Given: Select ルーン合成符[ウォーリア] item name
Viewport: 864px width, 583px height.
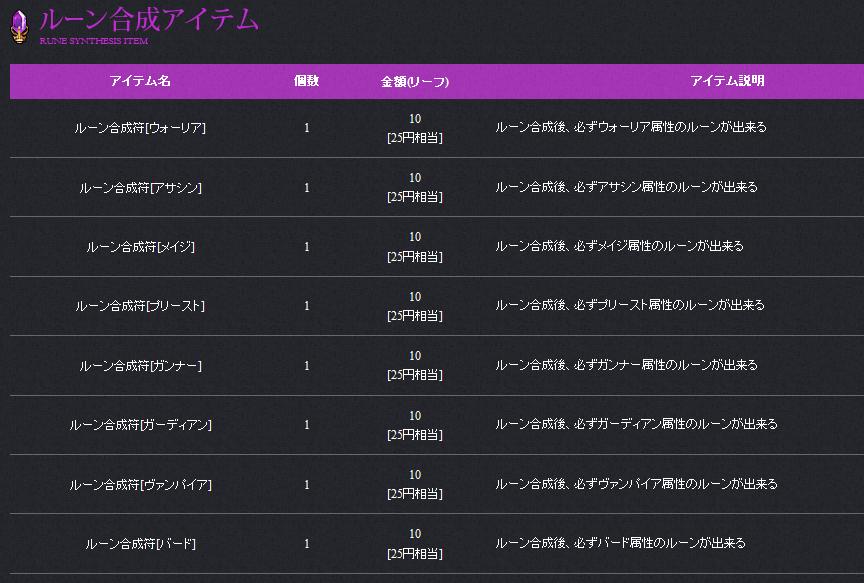Looking at the screenshot, I should coord(140,128).
